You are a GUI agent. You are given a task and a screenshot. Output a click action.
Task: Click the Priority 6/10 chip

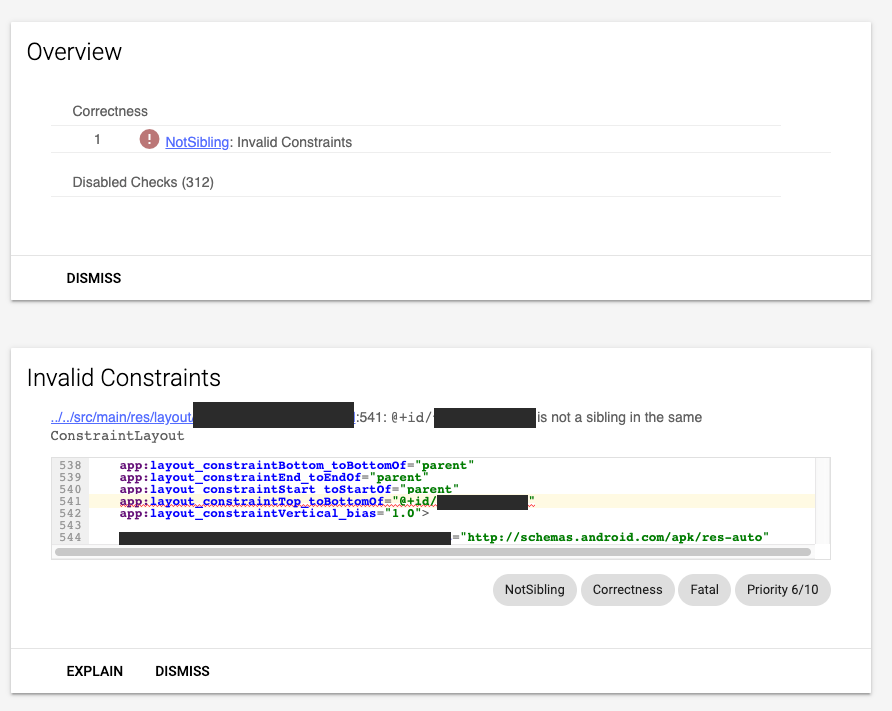[783, 590]
